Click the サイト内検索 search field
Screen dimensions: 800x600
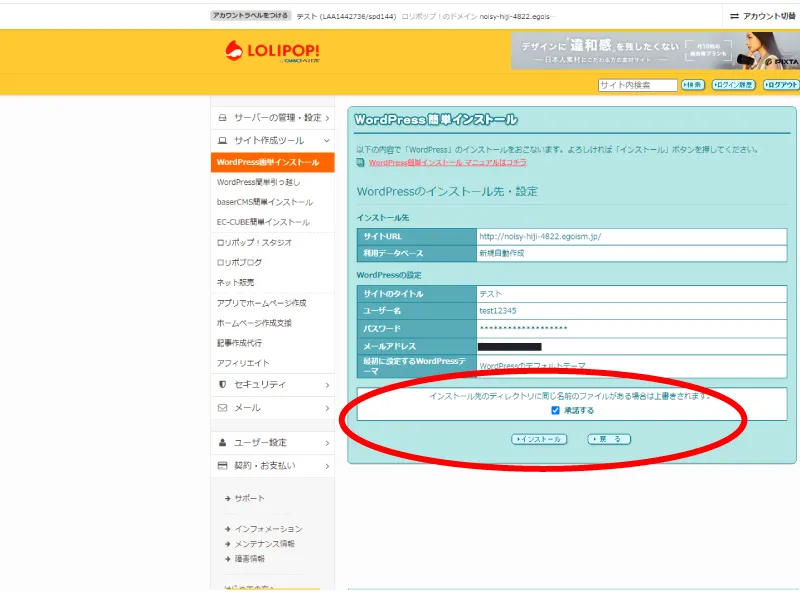pyautogui.click(x=638, y=85)
